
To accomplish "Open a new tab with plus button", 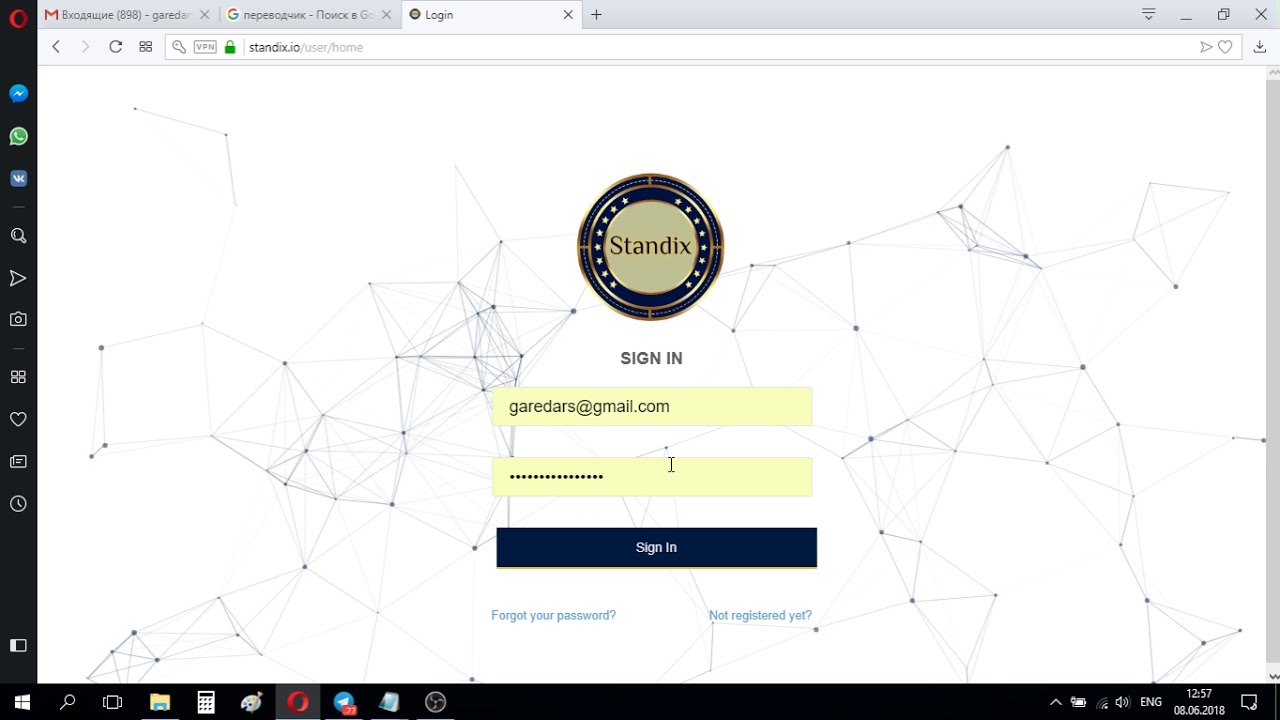I will coord(596,15).
